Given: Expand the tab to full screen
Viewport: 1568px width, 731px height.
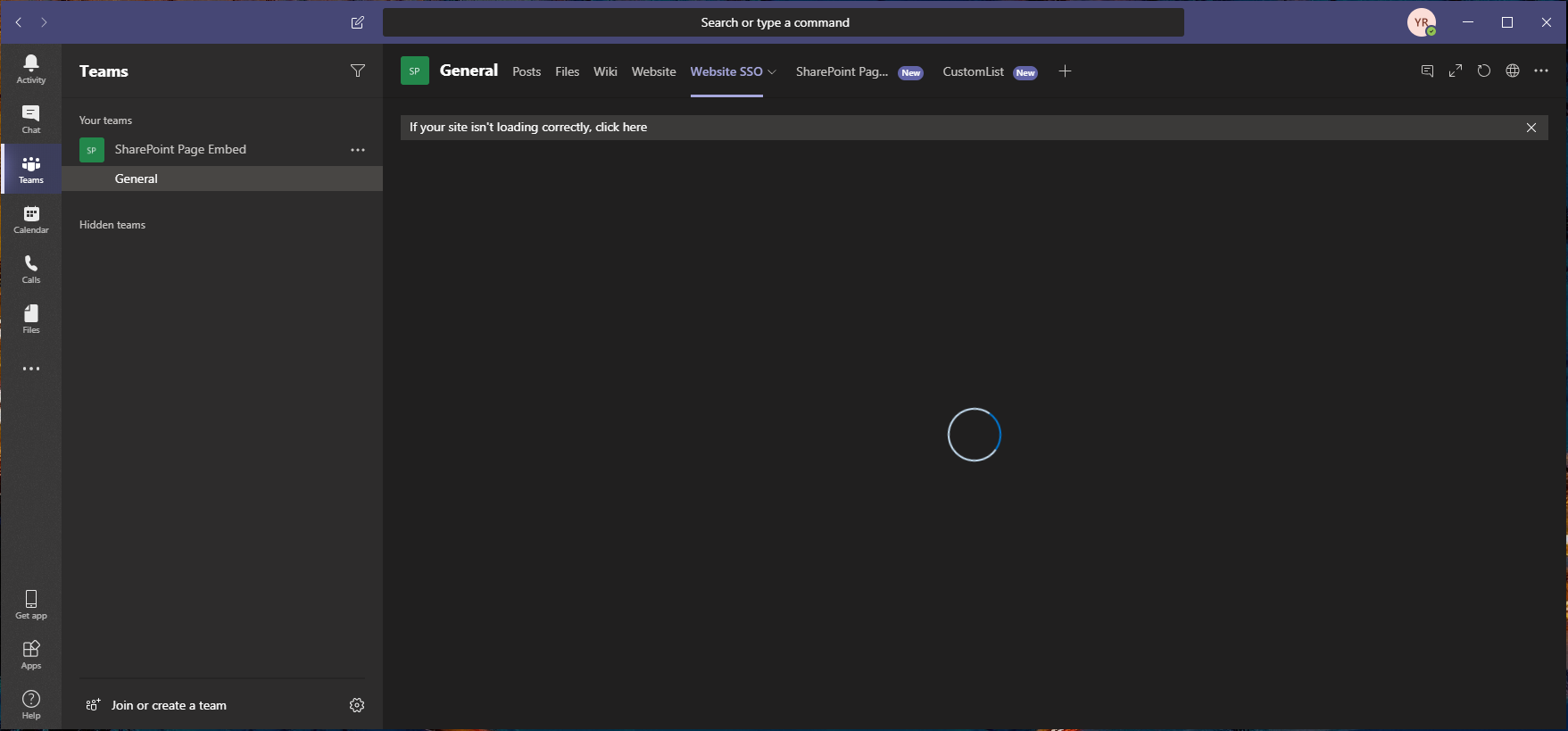Looking at the screenshot, I should [x=1456, y=71].
